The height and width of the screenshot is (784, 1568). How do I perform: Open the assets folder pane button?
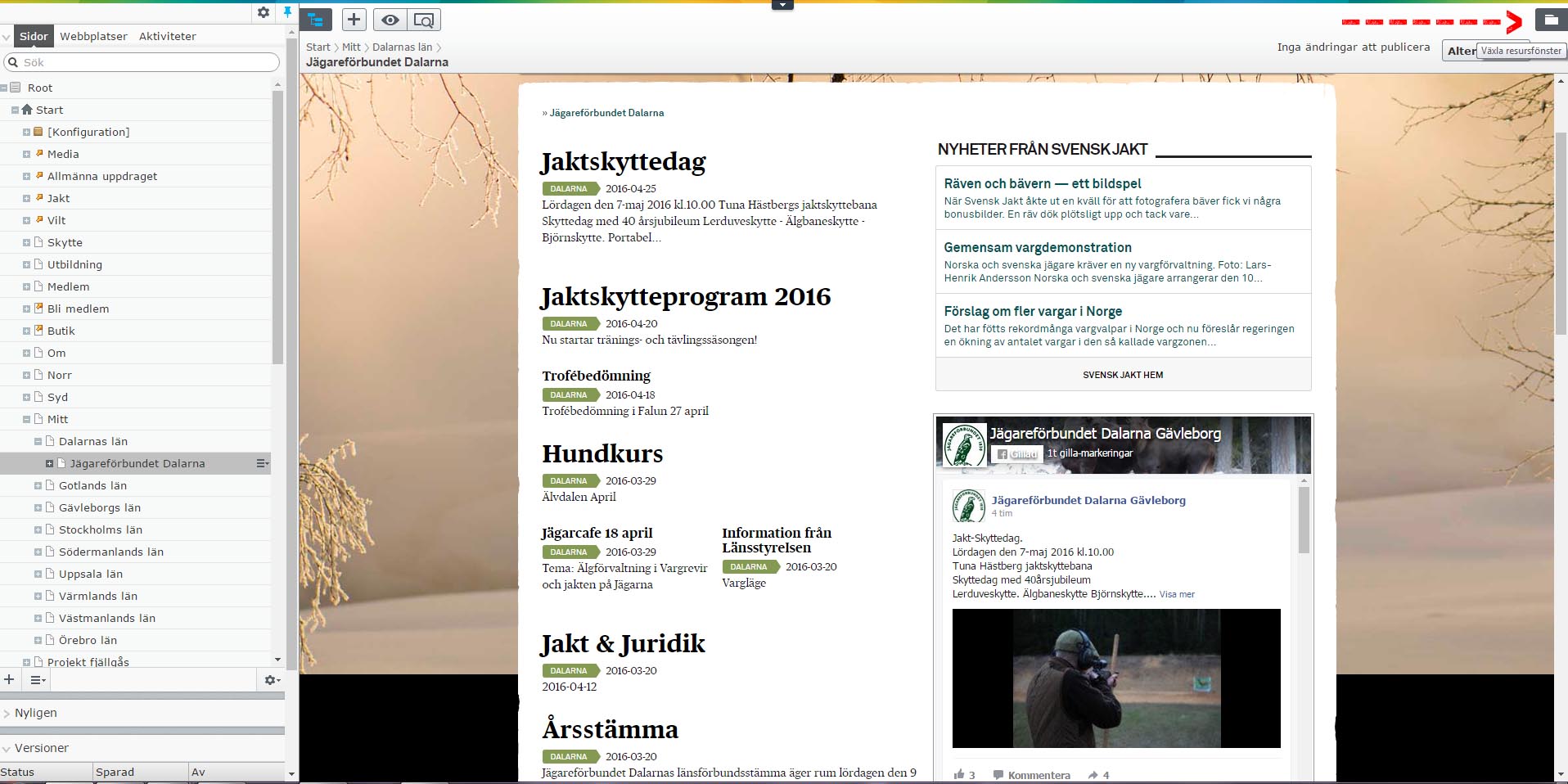1551,20
